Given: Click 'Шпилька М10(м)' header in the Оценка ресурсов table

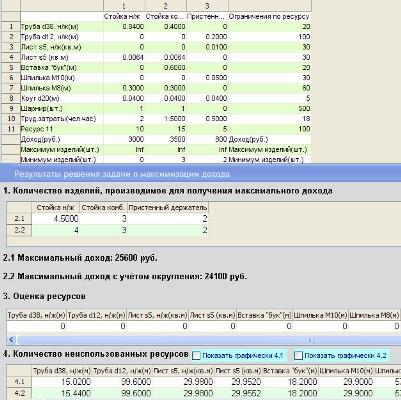Looking at the screenshot, I should 320,315.
